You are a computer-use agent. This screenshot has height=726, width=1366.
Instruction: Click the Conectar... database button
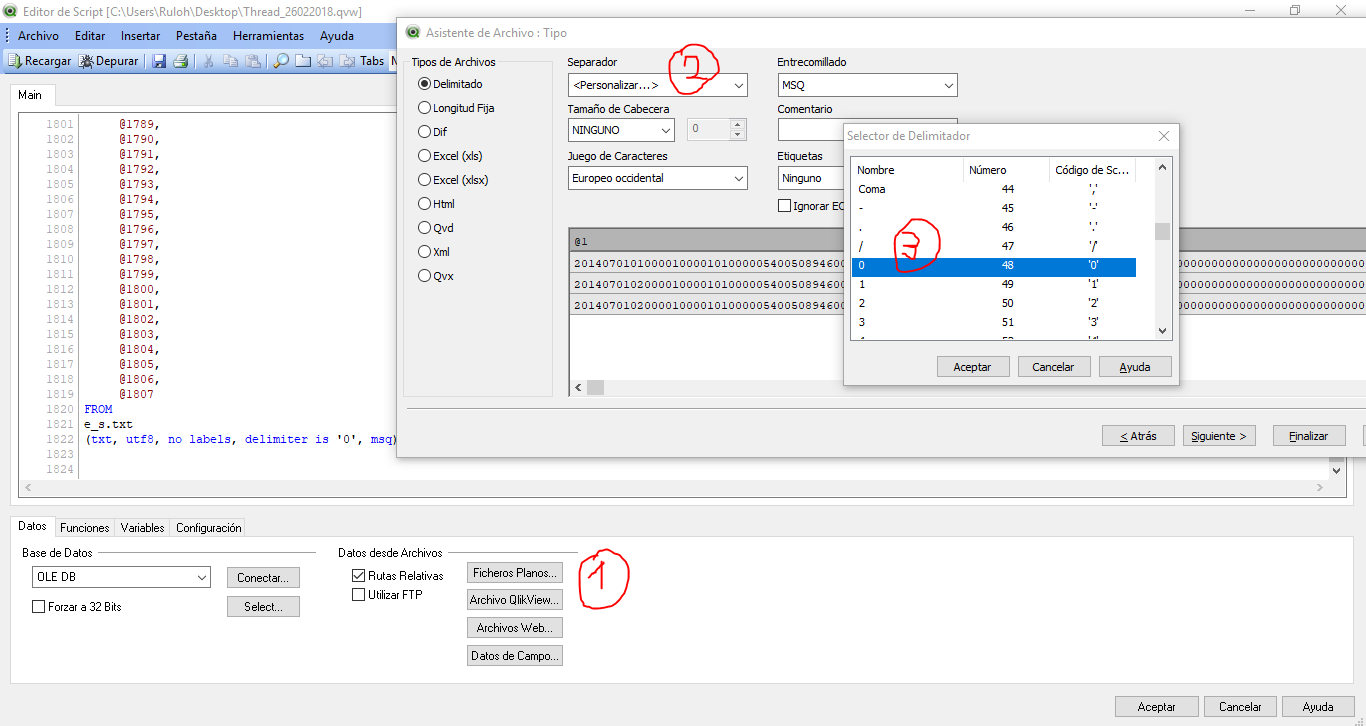pos(264,578)
